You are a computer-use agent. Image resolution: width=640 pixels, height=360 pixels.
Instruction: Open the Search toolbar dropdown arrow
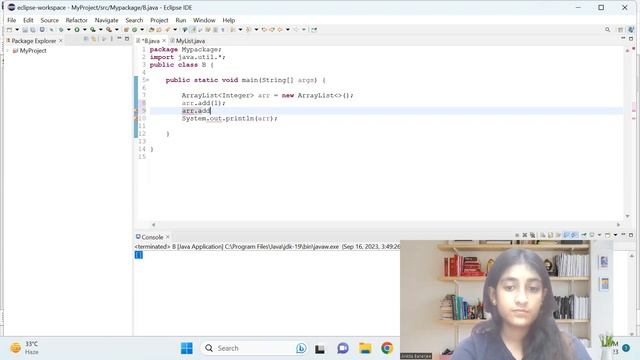point(175,29)
